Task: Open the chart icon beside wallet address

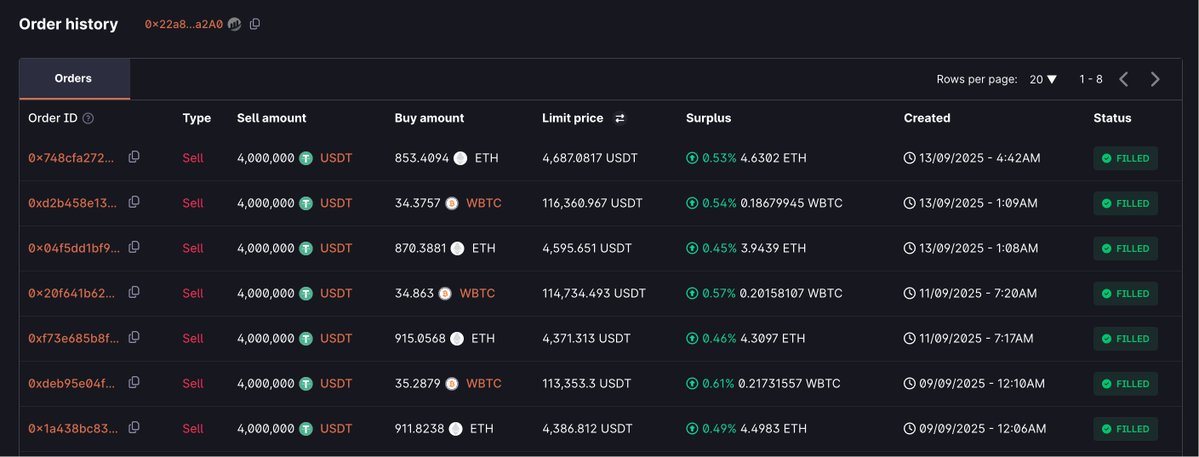Action: click(235, 24)
